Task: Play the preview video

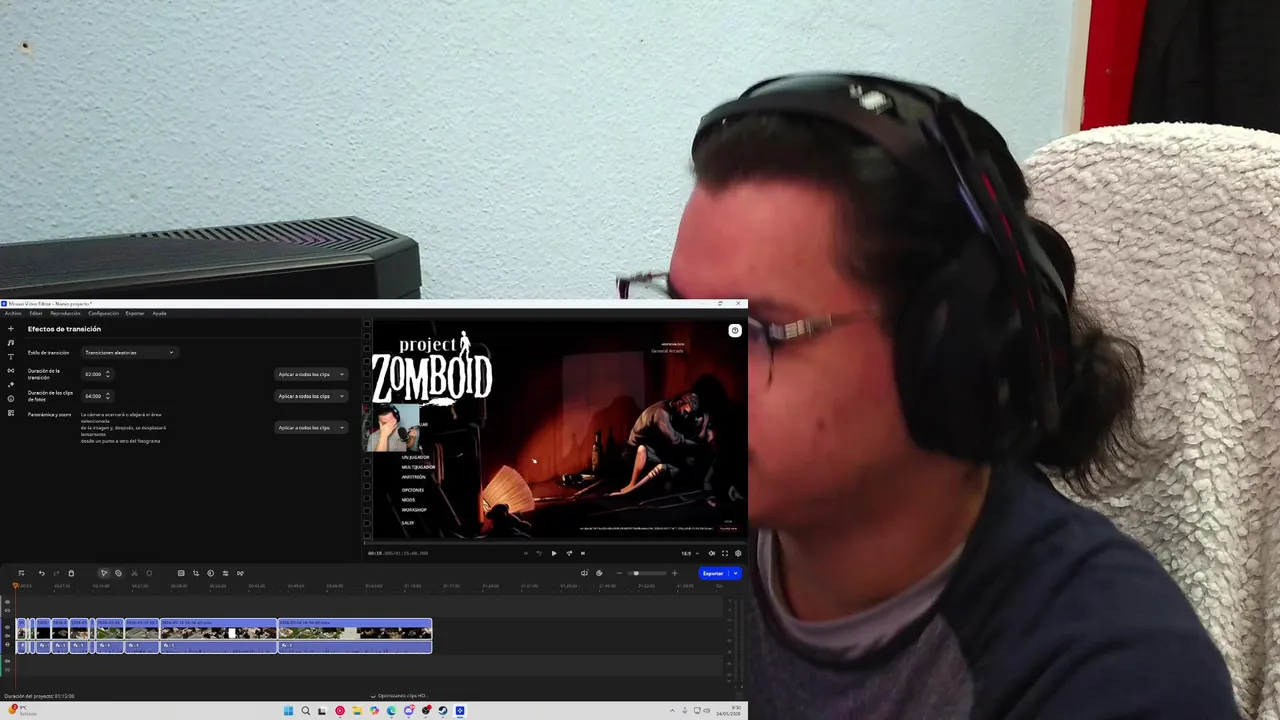Action: [554, 553]
